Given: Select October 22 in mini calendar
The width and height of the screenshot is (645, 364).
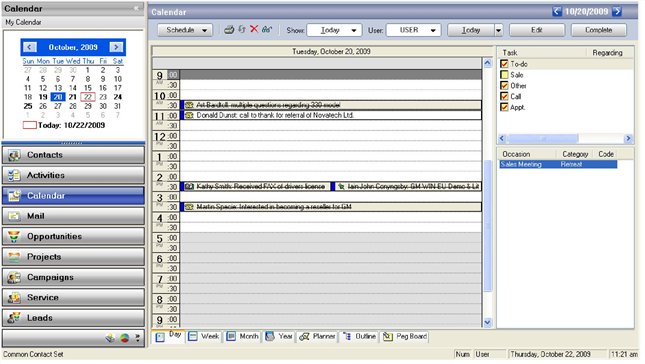Looking at the screenshot, I should click(88, 97).
